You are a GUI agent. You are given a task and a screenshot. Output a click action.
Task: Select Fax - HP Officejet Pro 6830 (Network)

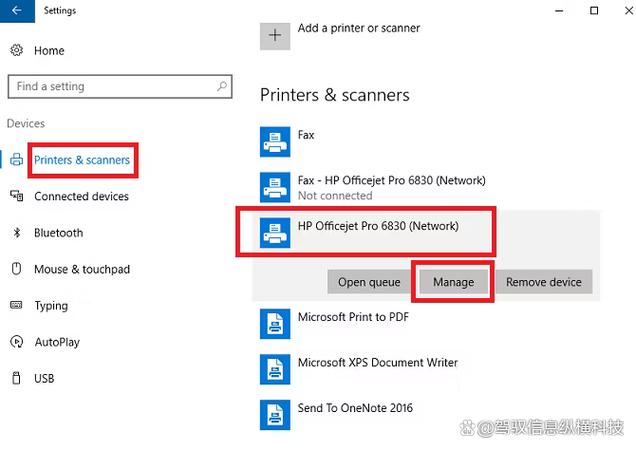point(391,180)
